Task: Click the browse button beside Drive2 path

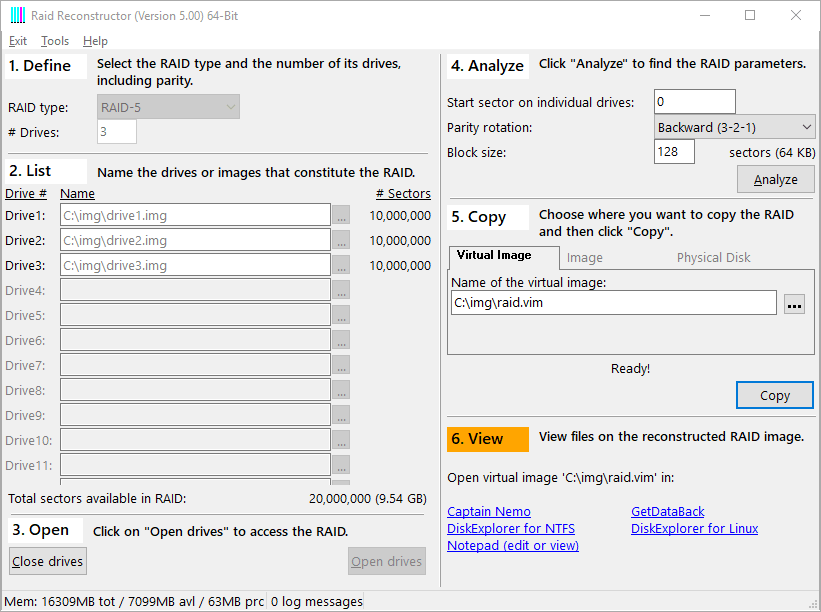Action: coord(341,240)
